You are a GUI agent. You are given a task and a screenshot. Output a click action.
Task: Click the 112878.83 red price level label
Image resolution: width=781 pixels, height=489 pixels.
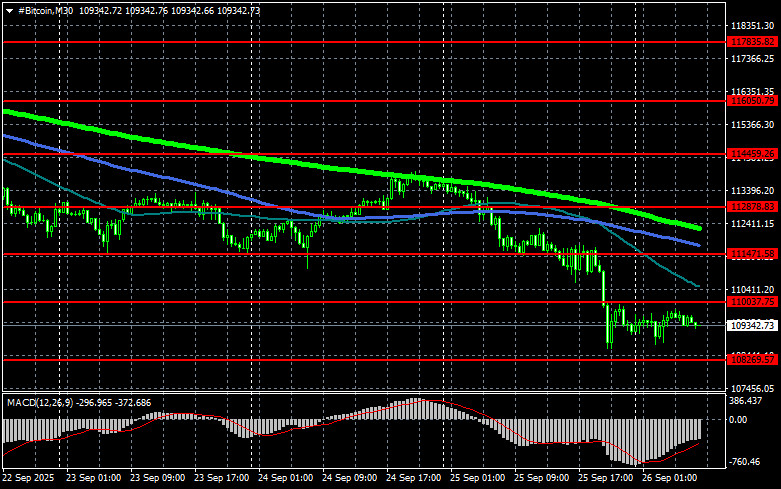[752, 207]
